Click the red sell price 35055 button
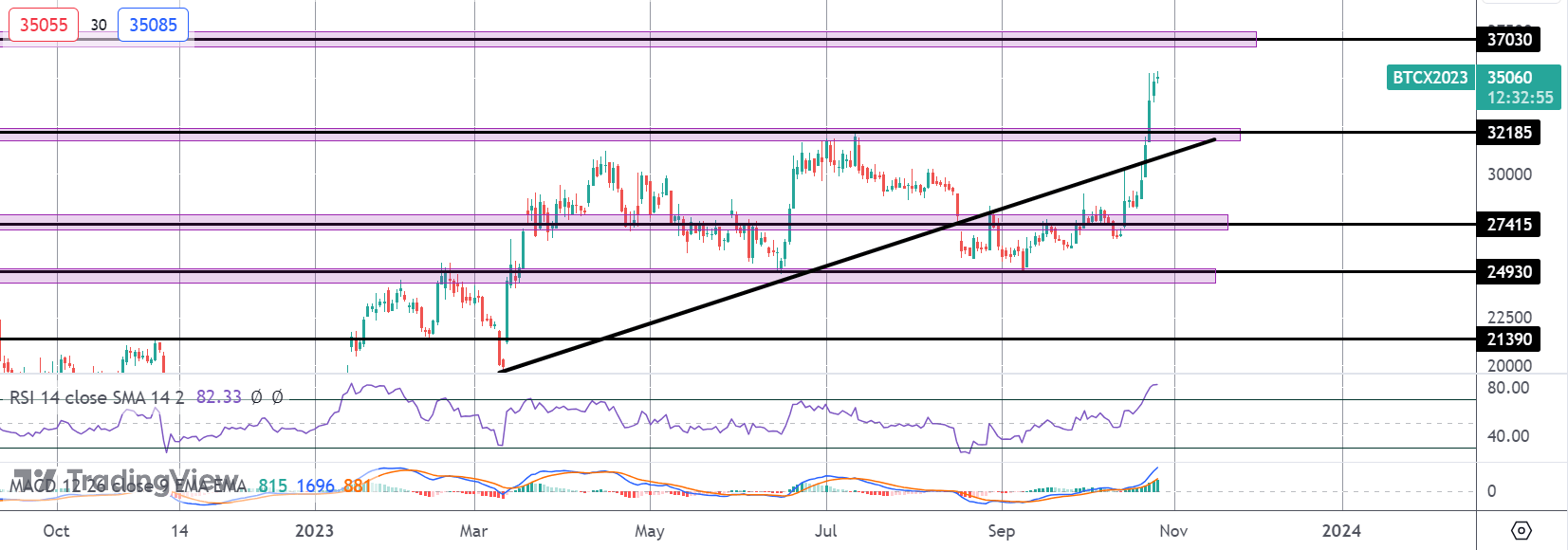 [44, 25]
